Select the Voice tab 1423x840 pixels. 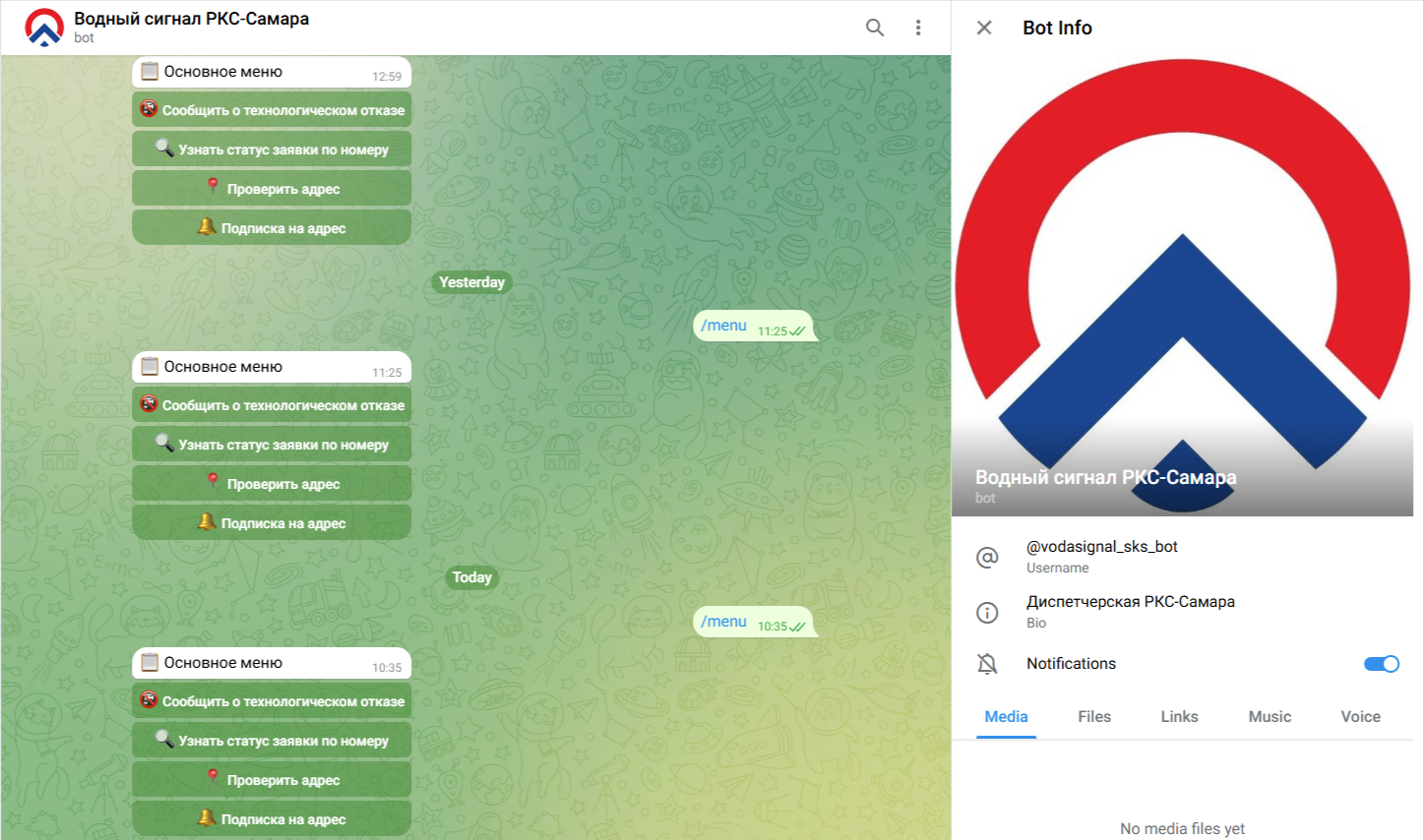(1360, 717)
